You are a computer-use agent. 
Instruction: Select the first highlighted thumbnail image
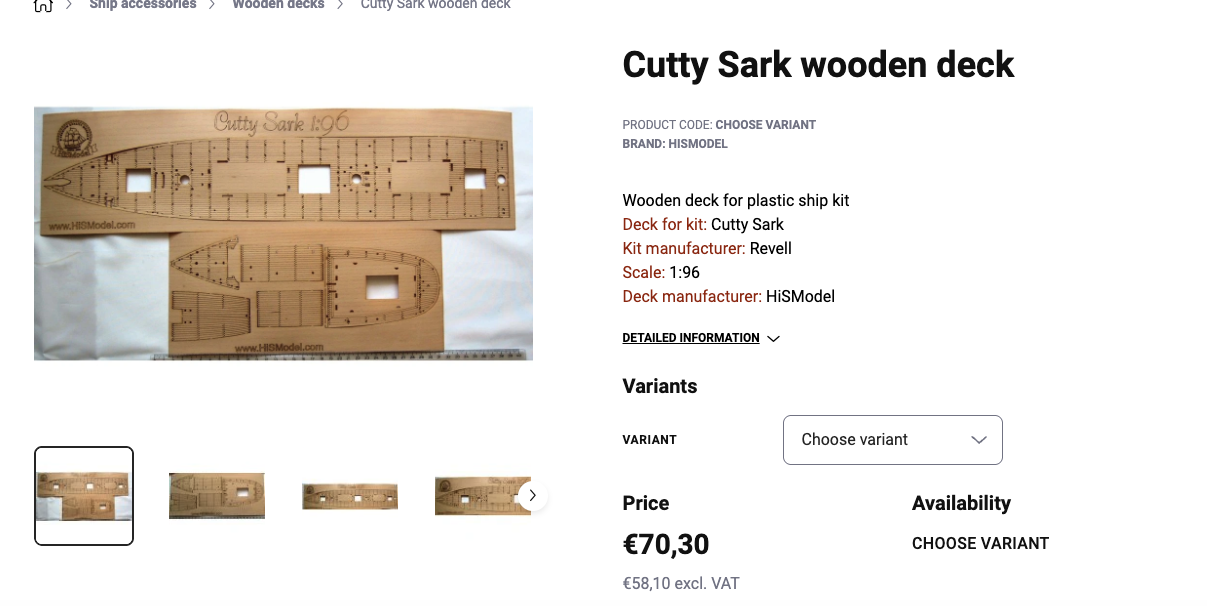[84, 496]
